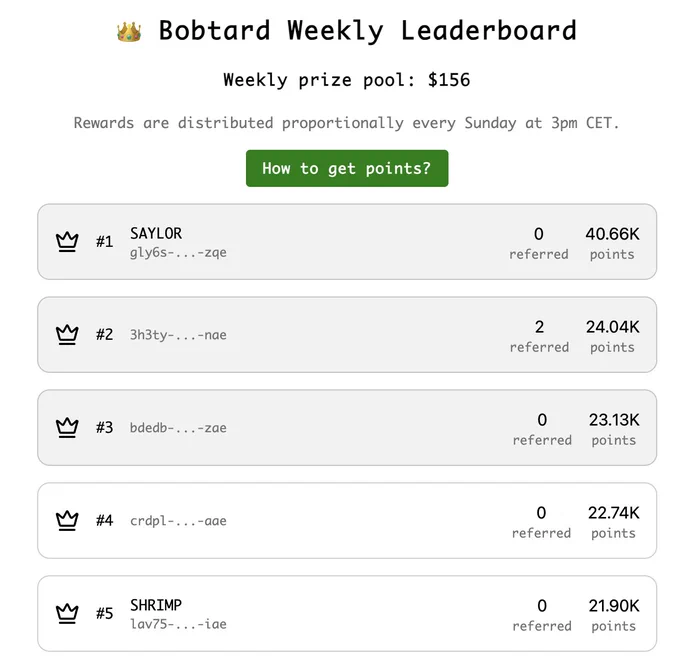Open the How to get points button

coord(347,168)
